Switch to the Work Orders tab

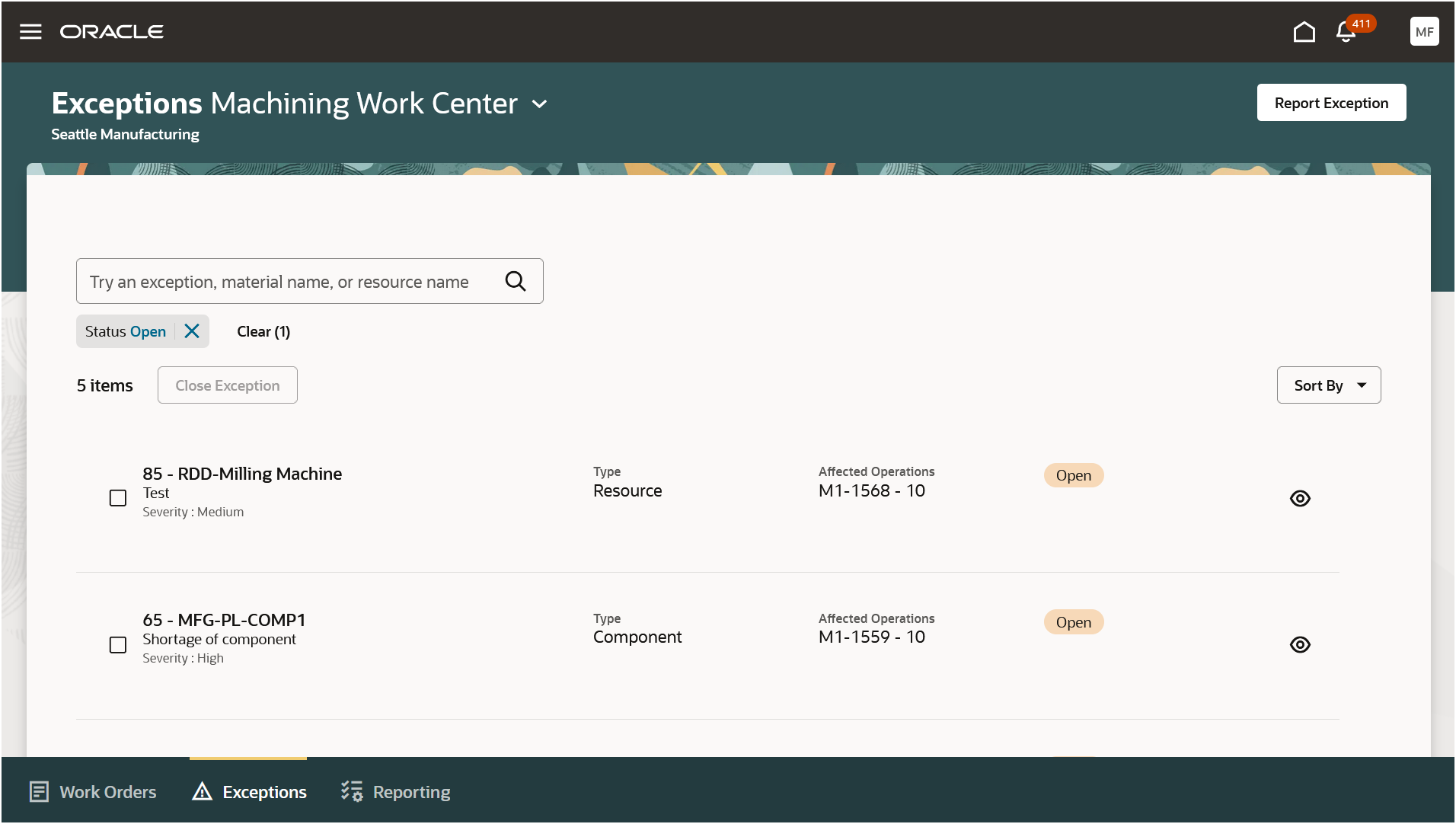[x=93, y=792]
